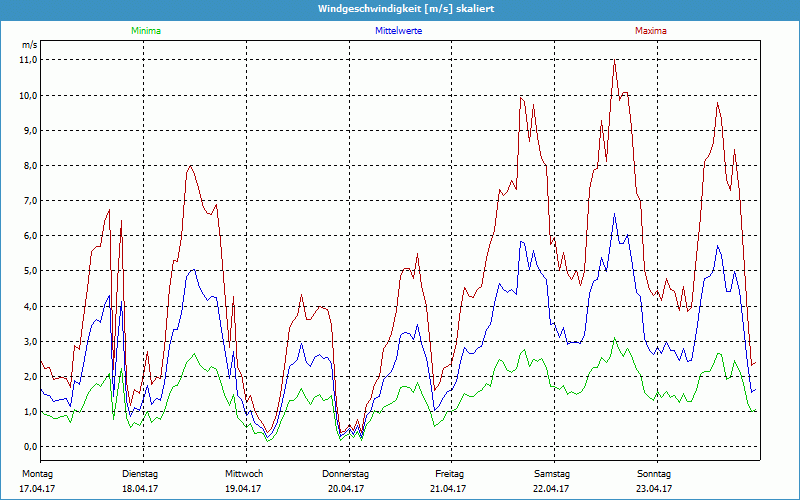Select the red "Maxima" legend label
The height and width of the screenshot is (500, 800).
(651, 31)
